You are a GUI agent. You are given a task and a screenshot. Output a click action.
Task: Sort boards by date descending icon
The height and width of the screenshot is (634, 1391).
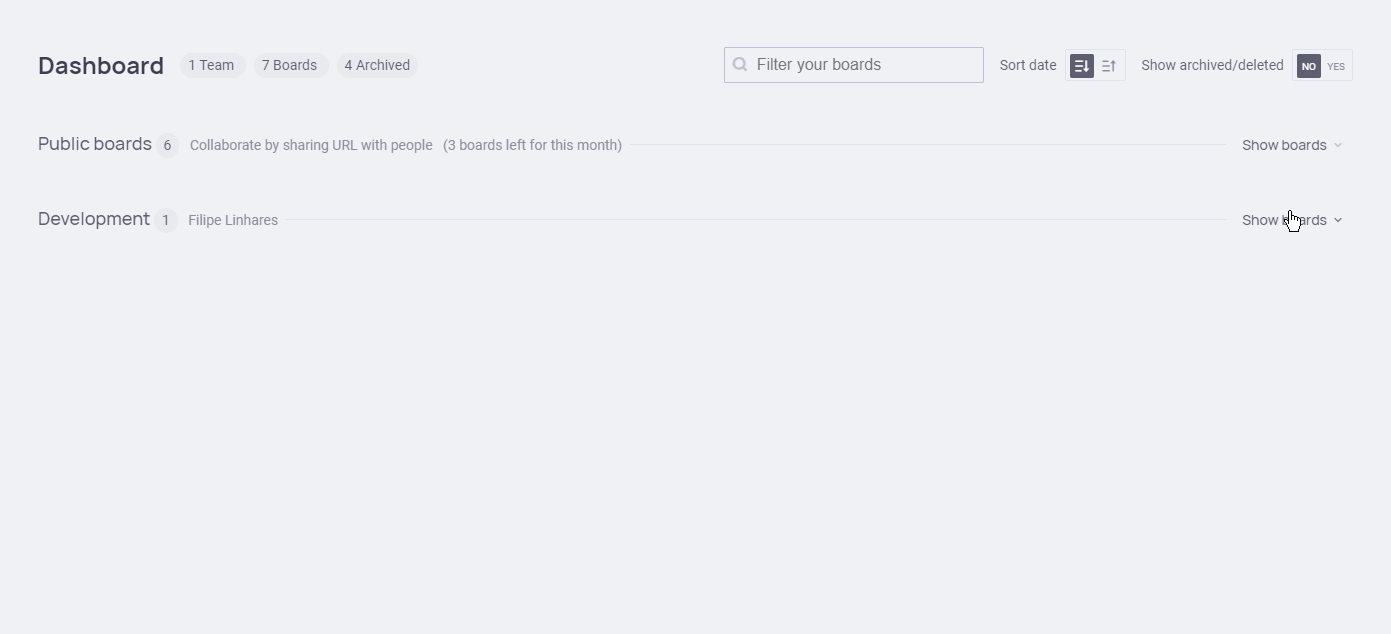tap(1081, 66)
